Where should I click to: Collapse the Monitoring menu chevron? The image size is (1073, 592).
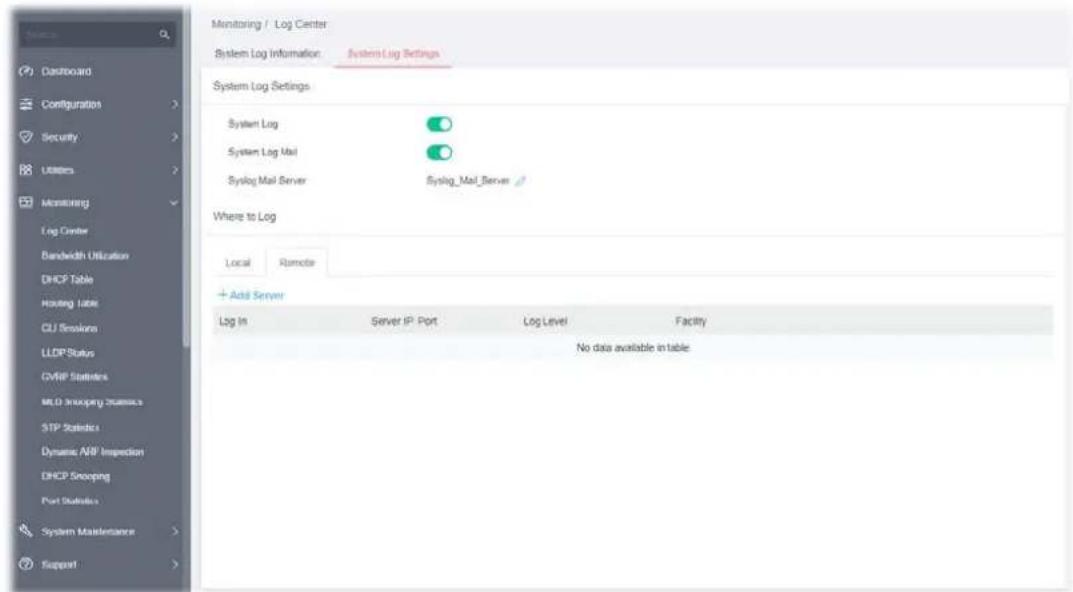(x=174, y=203)
